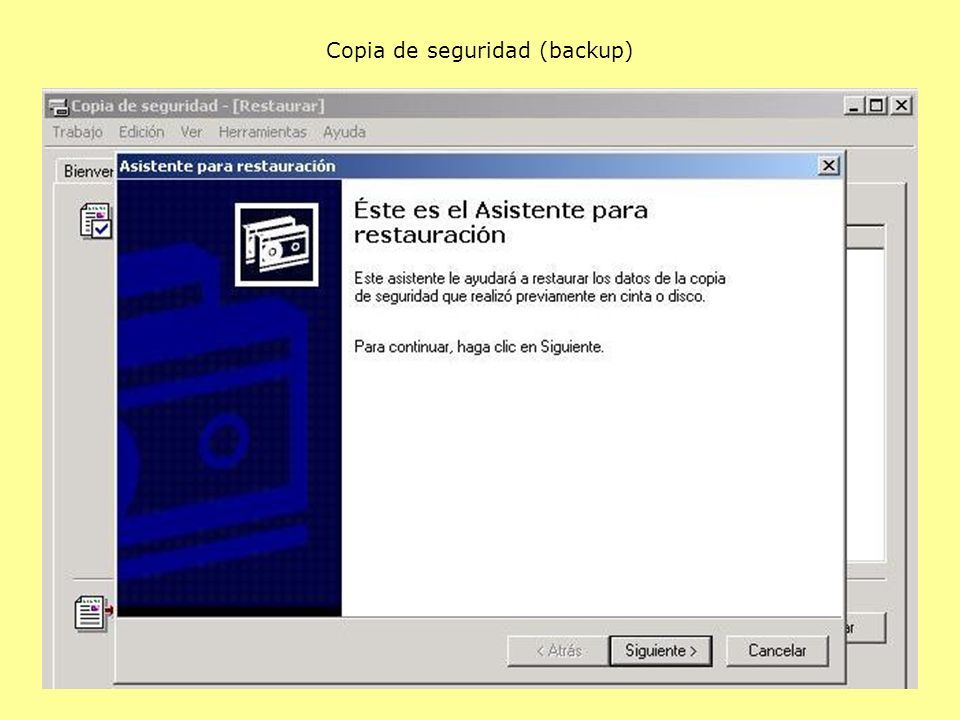
Task: Click the Asistente para restauración title bar
Action: tap(469, 166)
